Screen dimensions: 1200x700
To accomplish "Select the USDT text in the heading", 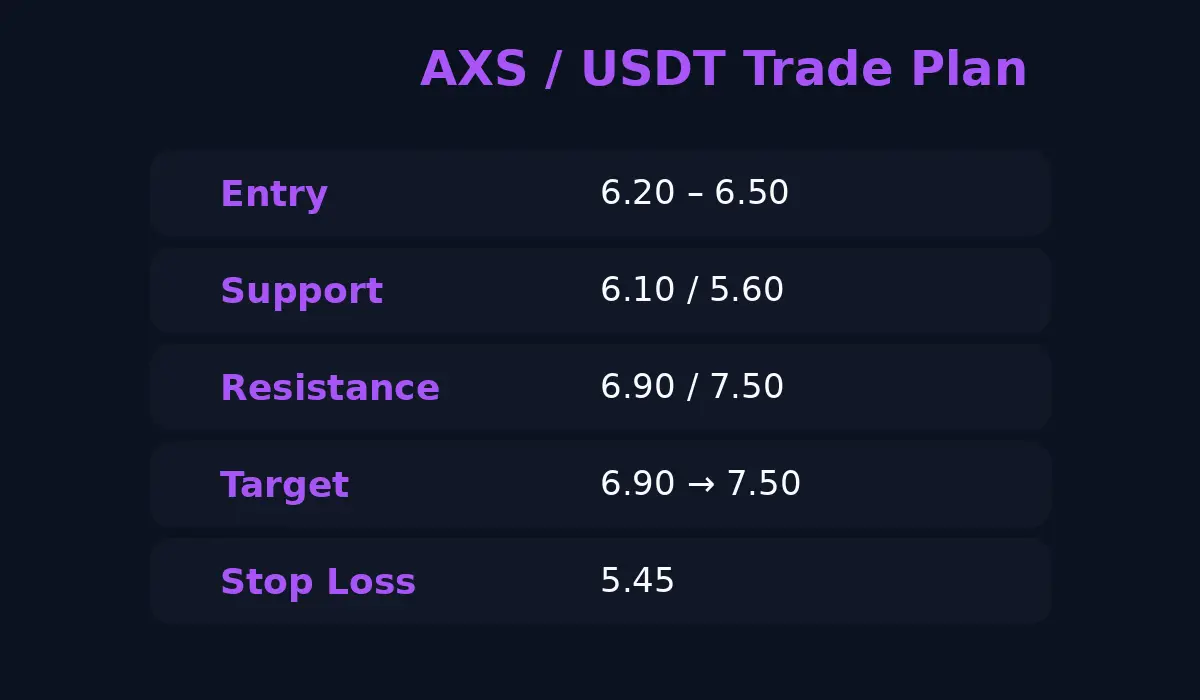I will tap(654, 70).
